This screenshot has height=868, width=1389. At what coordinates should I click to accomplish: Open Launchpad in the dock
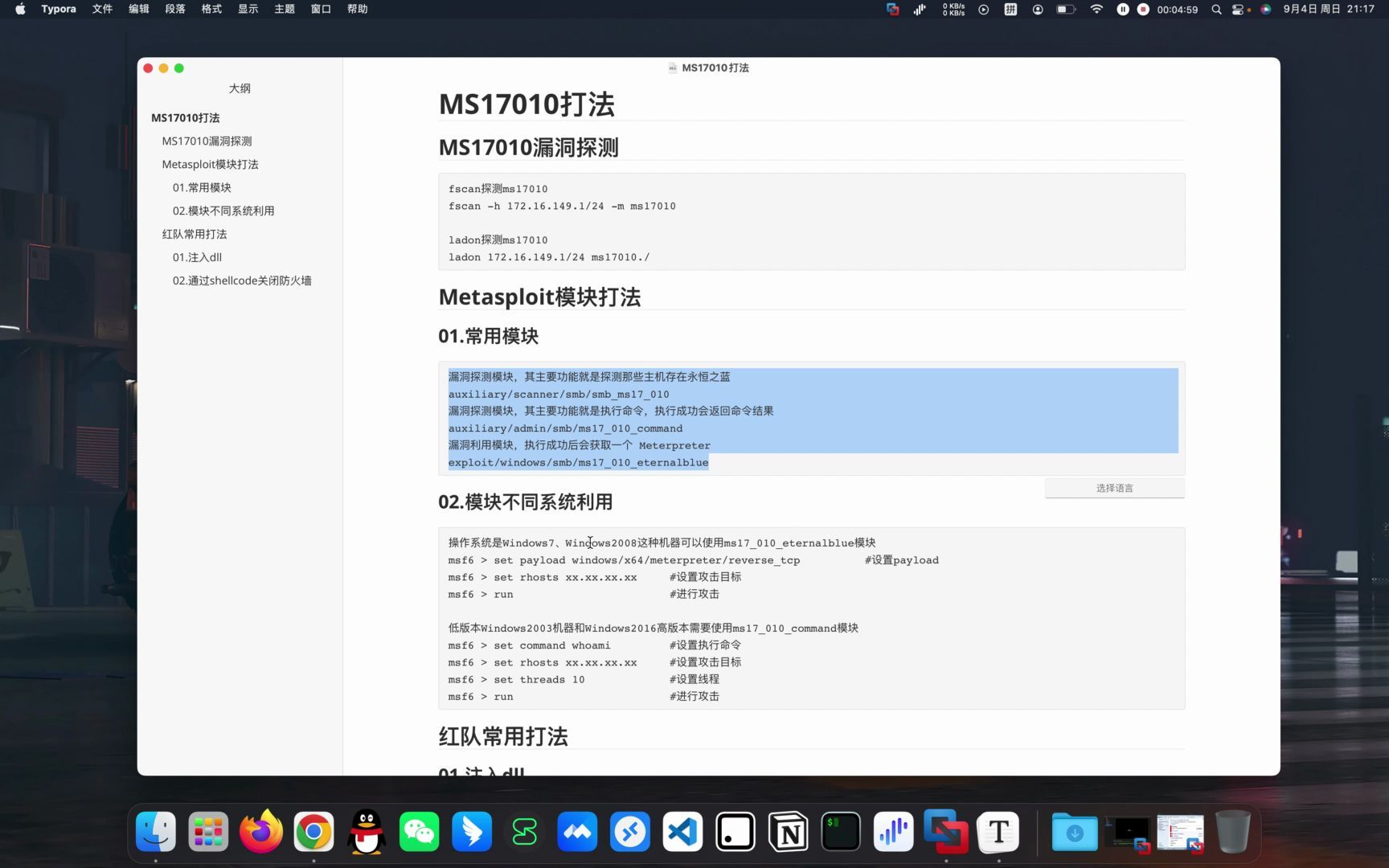208,832
